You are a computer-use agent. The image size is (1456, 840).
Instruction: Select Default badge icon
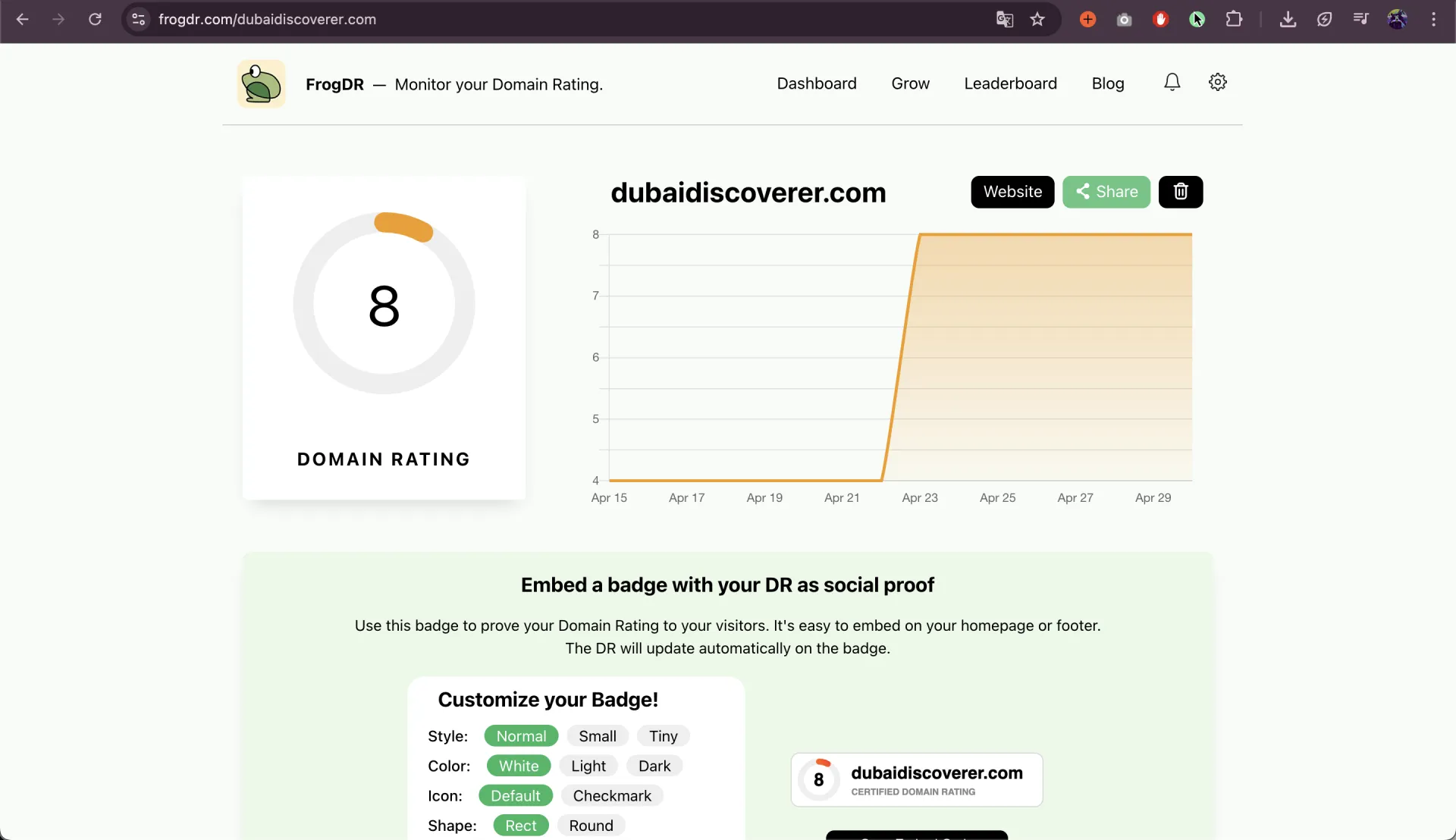tap(516, 796)
